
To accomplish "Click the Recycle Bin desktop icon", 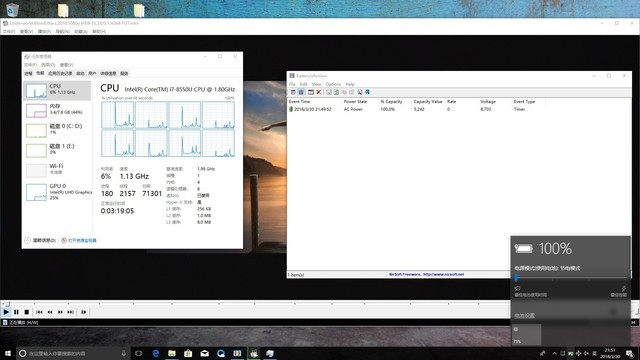I will coord(12,9).
